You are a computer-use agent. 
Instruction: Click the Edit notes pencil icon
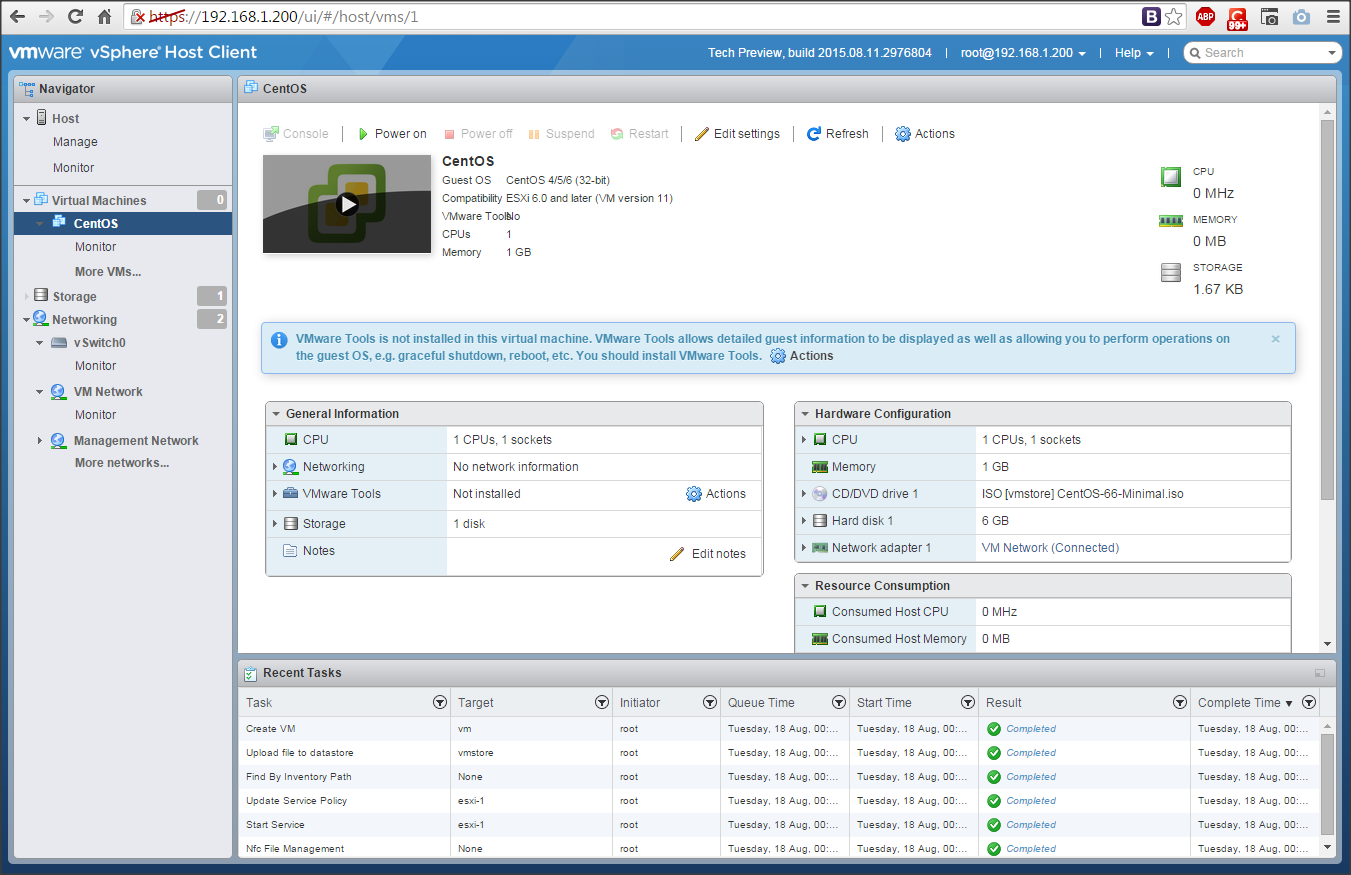[677, 554]
